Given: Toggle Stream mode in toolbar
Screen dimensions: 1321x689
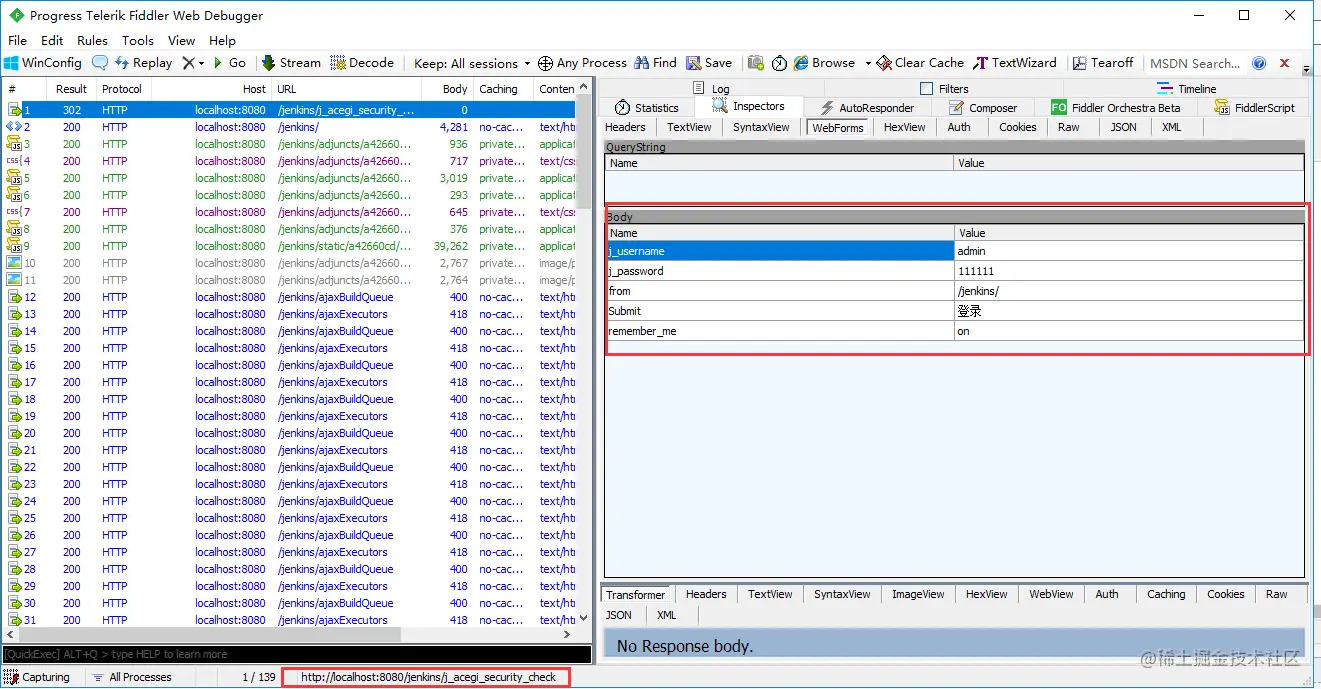Looking at the screenshot, I should [x=291, y=63].
